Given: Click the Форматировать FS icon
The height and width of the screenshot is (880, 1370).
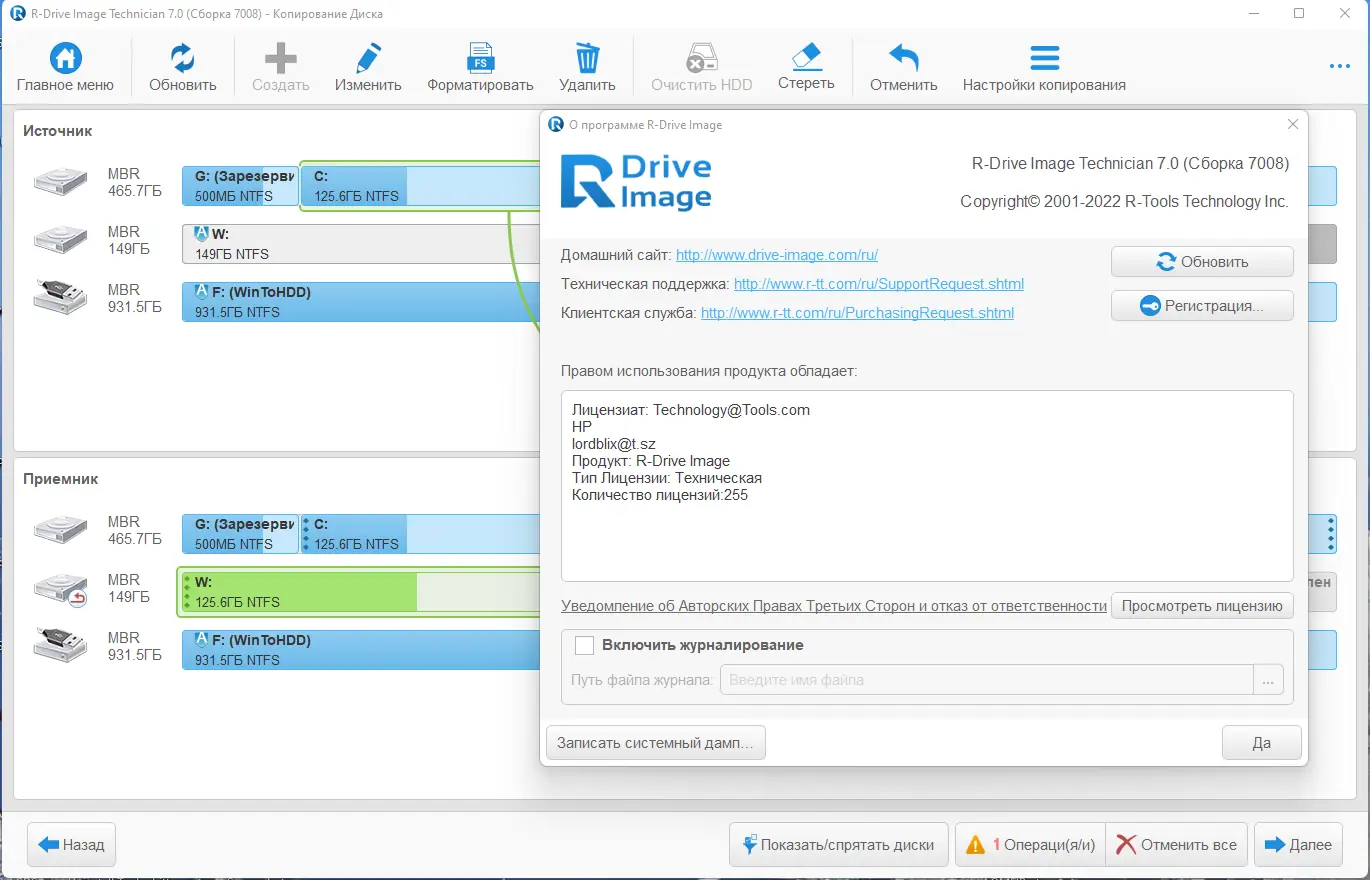Looking at the screenshot, I should 480,57.
